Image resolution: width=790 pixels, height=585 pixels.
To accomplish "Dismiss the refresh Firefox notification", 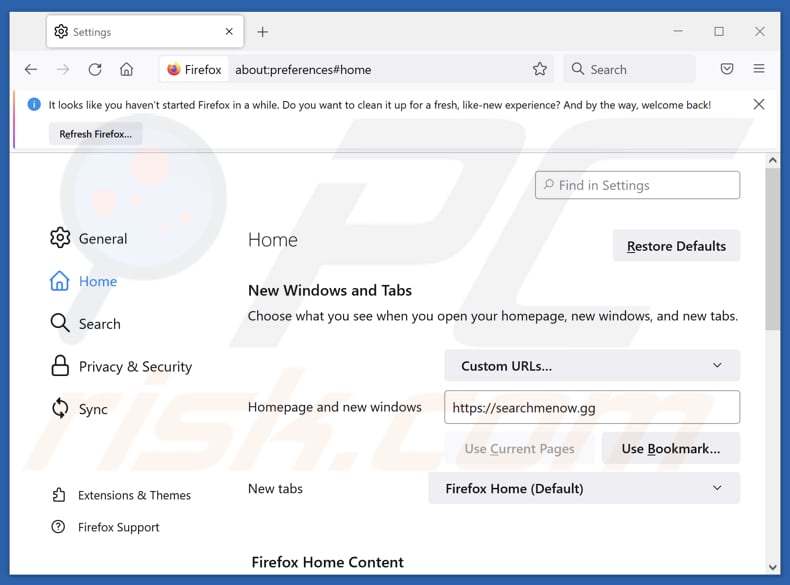I will coord(759,104).
